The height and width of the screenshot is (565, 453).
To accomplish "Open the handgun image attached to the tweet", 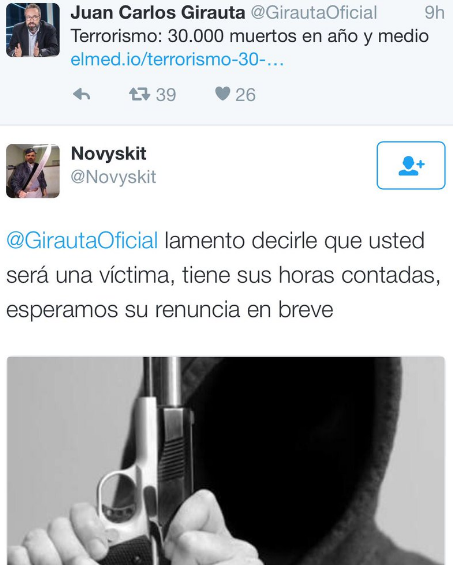I will [226, 461].
